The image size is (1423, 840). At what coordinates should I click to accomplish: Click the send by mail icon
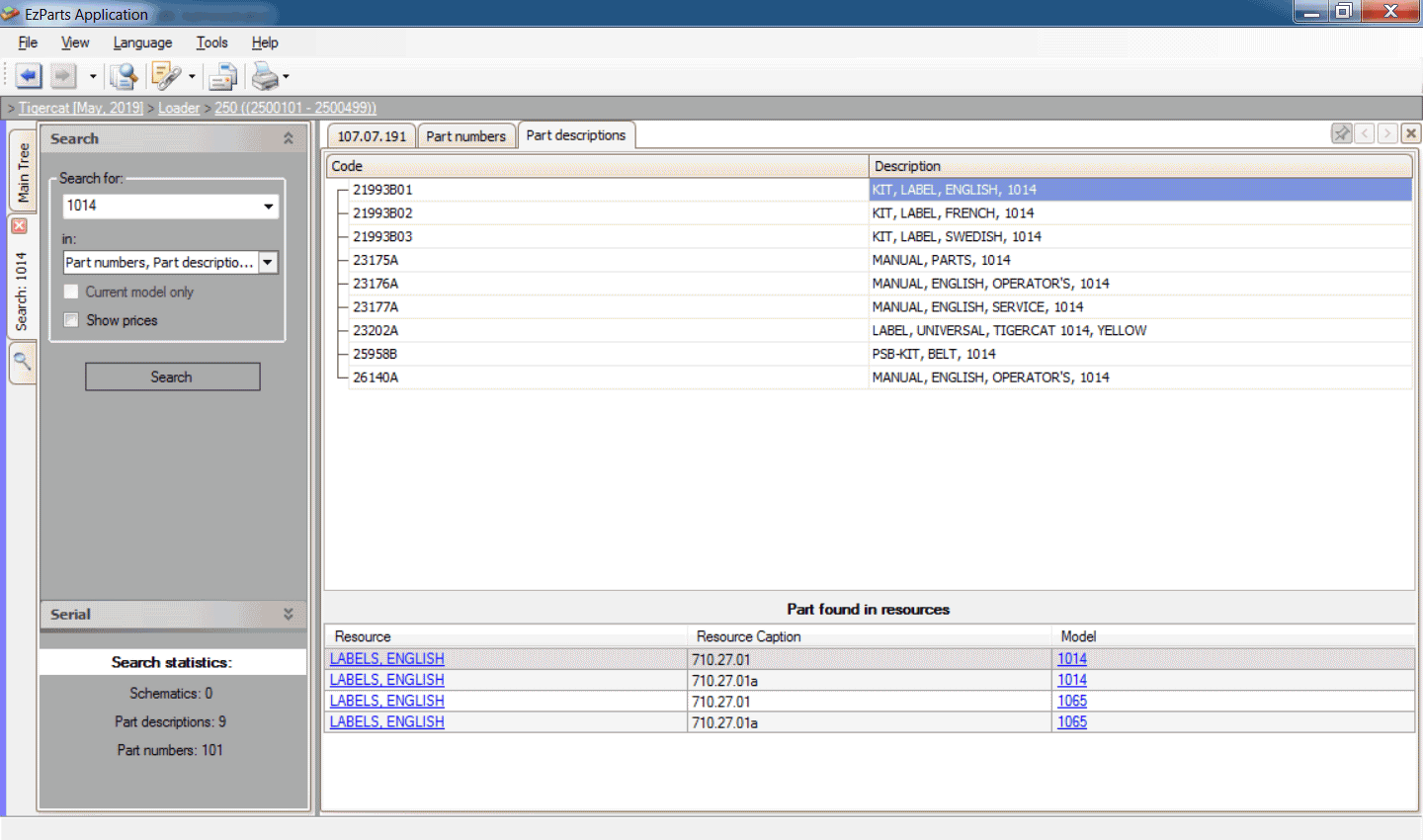point(223,76)
